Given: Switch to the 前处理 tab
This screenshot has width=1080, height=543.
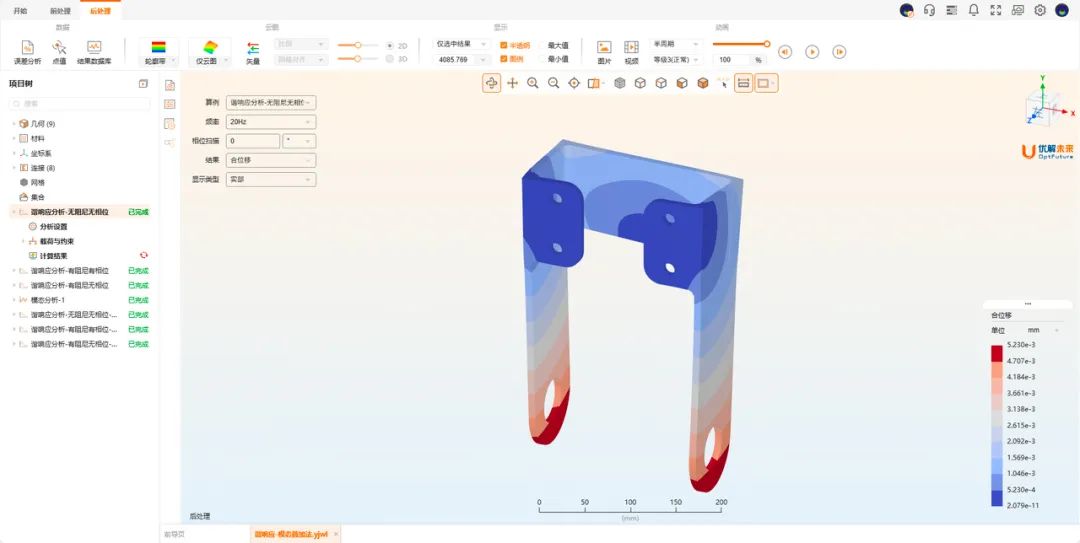Looking at the screenshot, I should [x=60, y=10].
